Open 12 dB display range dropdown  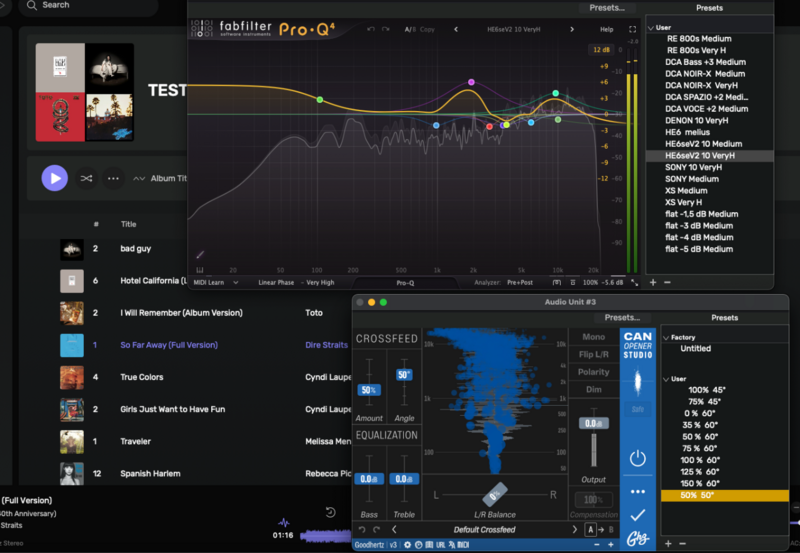click(x=602, y=49)
